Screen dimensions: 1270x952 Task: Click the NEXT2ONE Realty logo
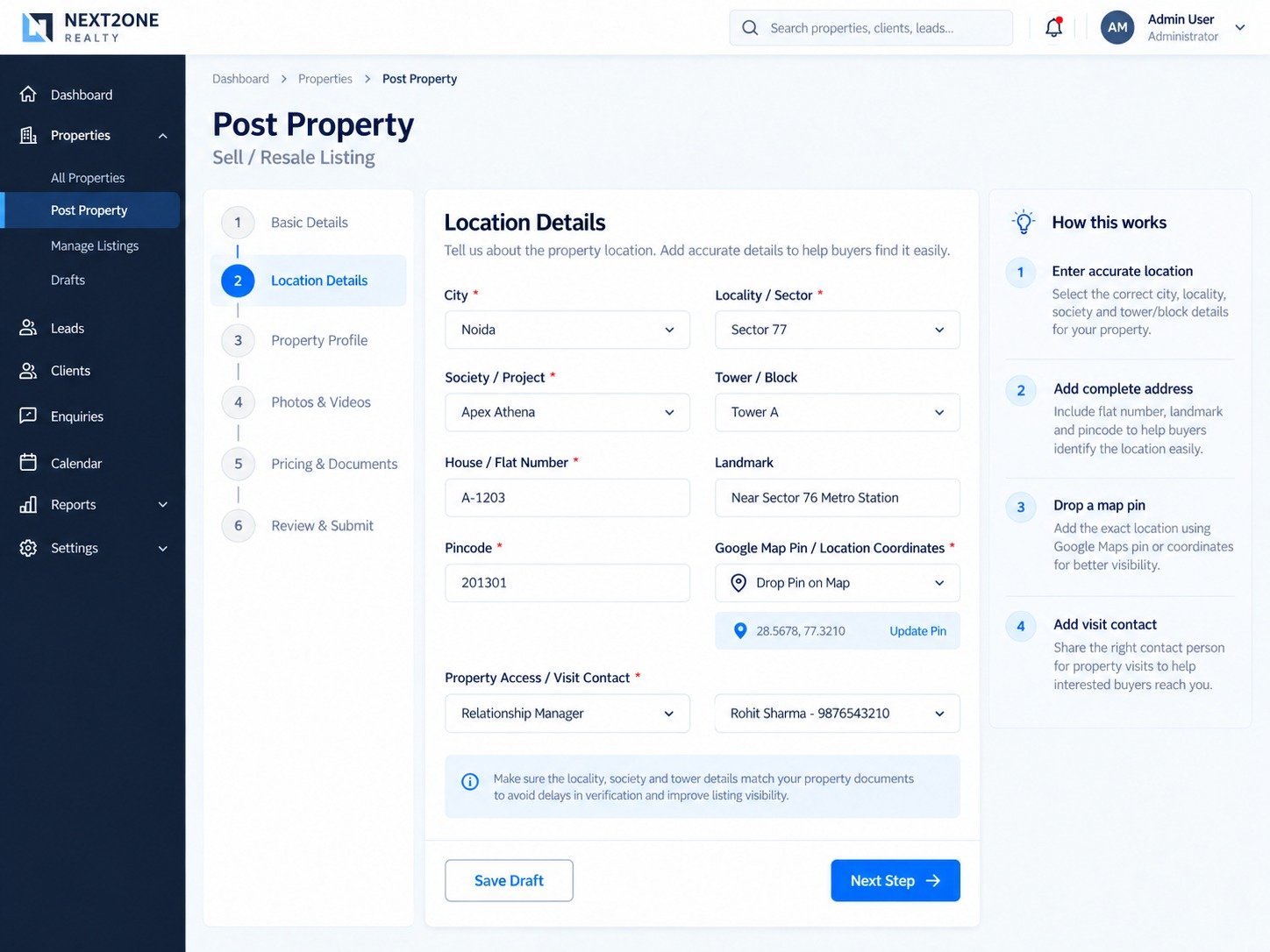90,27
